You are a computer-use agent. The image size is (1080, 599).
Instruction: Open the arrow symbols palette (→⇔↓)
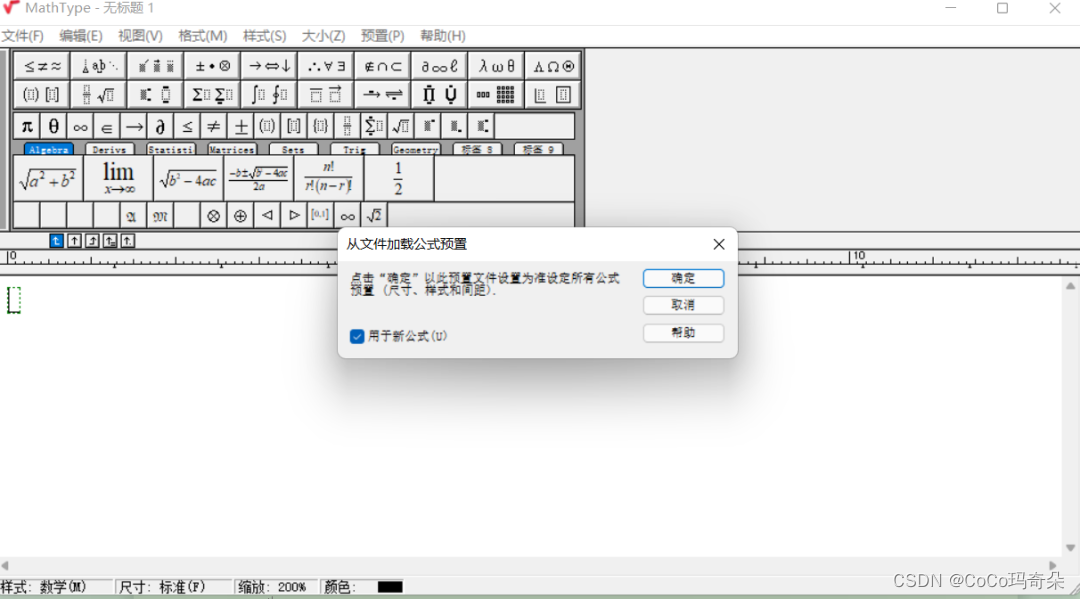click(269, 67)
